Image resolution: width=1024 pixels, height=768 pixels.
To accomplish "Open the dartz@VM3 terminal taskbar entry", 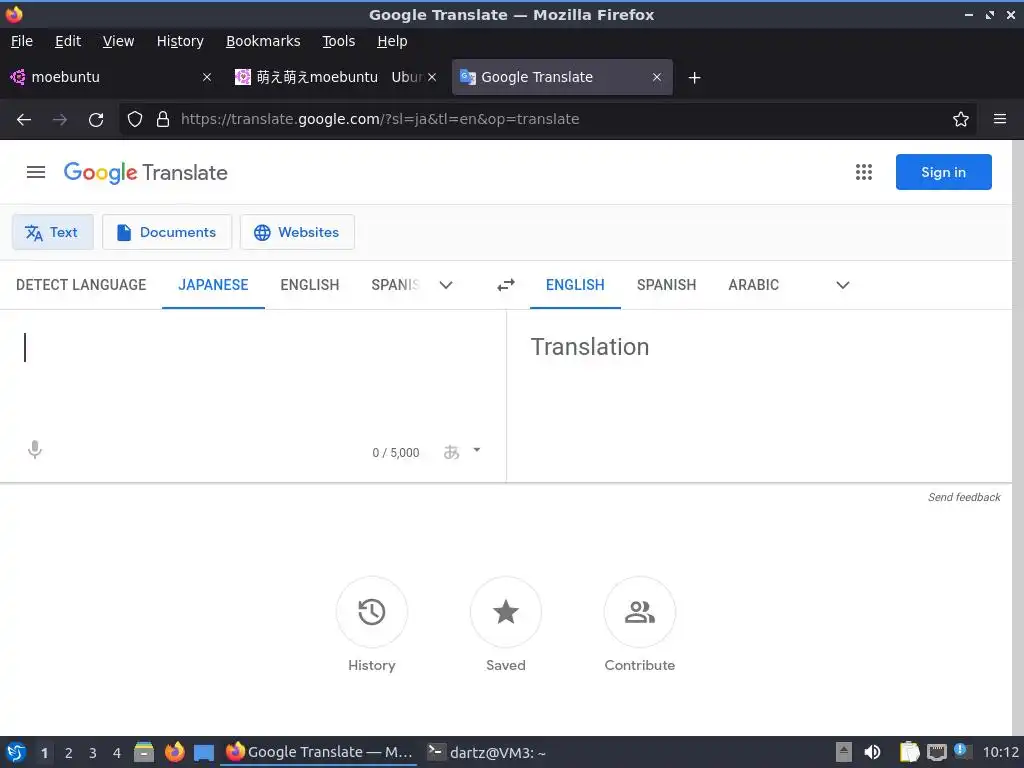I will click(x=487, y=752).
